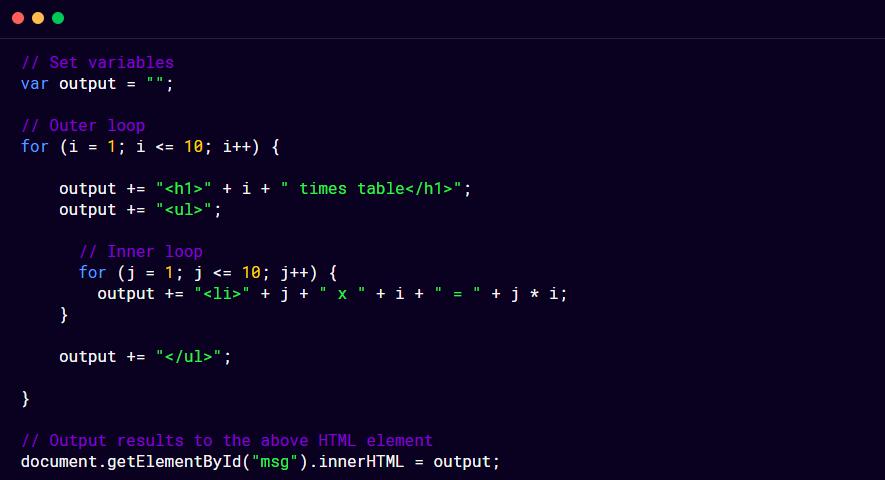Click the line 'var output = "";'
Screen dimensions: 885x480
point(97,84)
